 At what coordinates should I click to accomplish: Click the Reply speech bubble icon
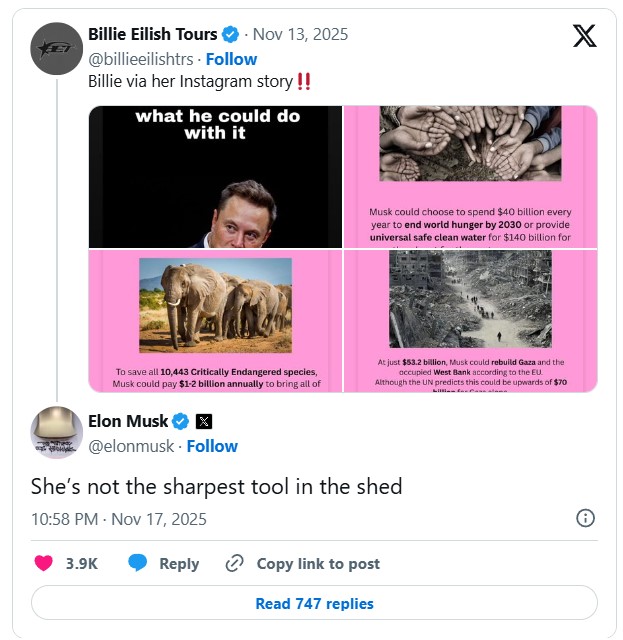[138, 563]
